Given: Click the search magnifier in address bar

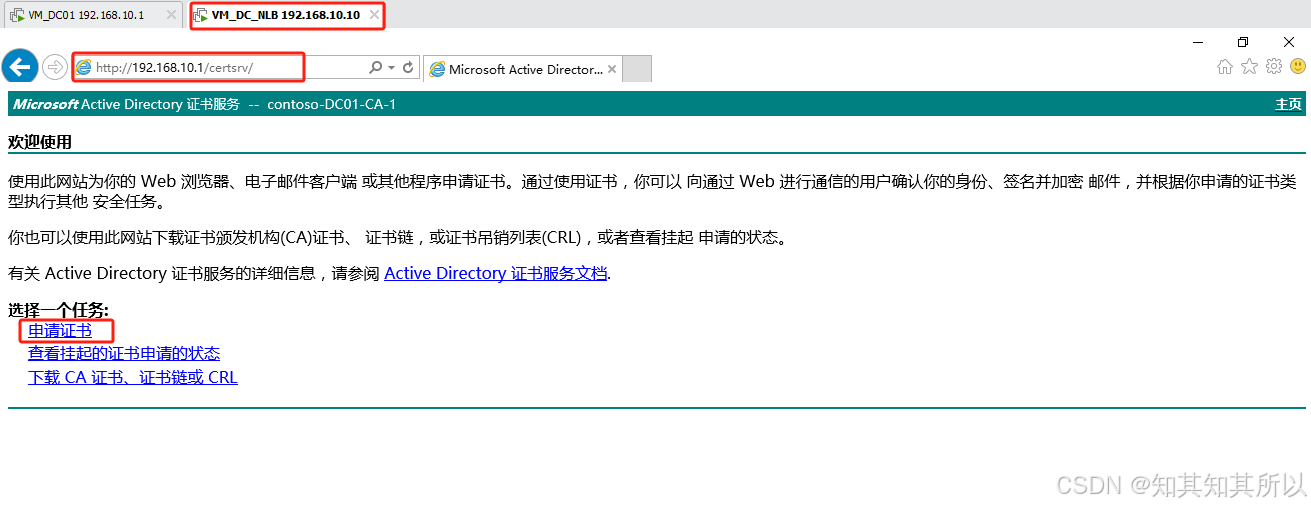Looking at the screenshot, I should coord(376,68).
